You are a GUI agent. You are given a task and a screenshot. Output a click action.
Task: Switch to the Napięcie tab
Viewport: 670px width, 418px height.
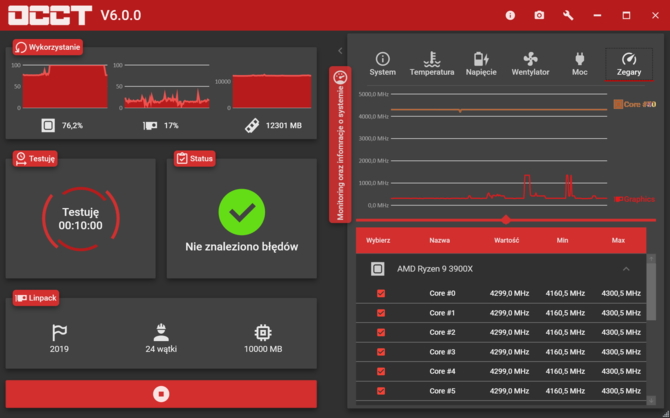click(x=481, y=64)
